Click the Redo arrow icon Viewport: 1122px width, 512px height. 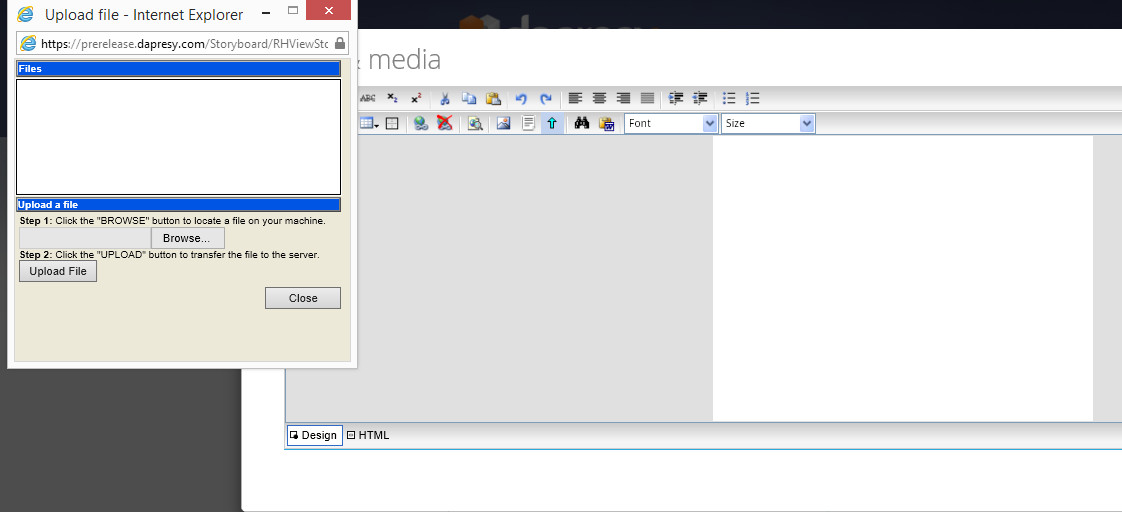546,98
